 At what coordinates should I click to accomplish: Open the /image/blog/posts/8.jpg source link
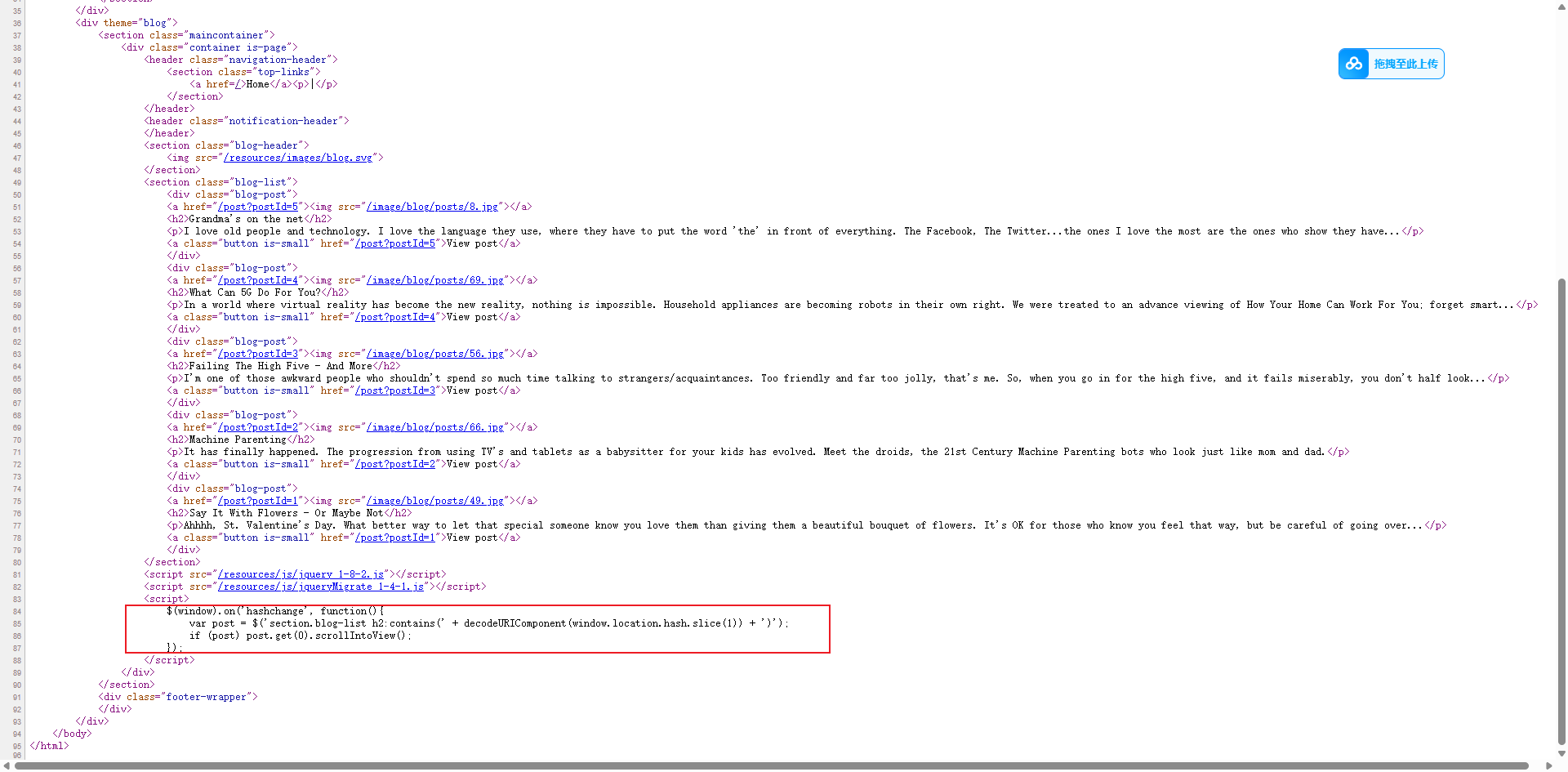(433, 207)
